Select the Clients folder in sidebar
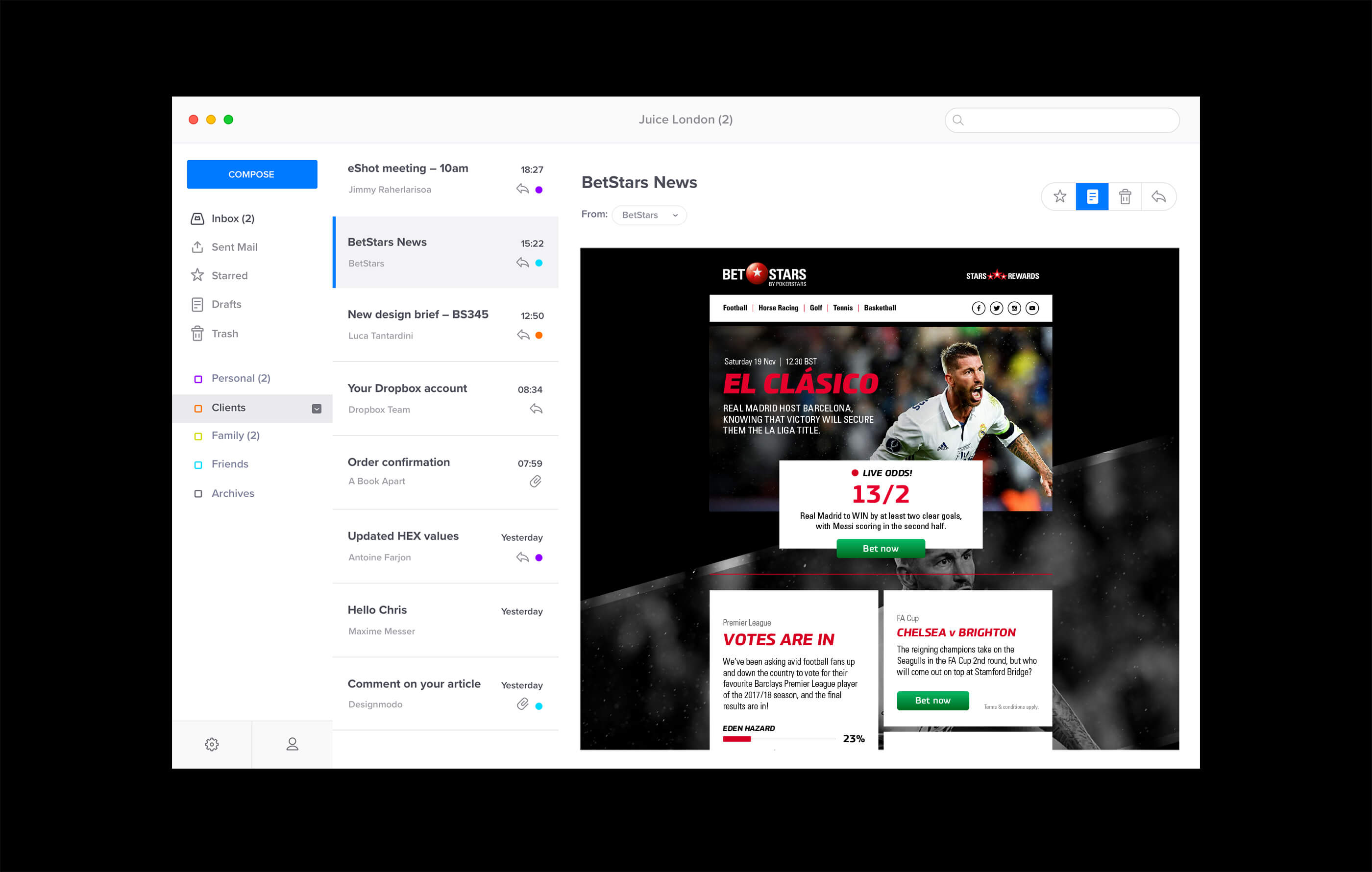Image resolution: width=1372 pixels, height=872 pixels. [228, 407]
